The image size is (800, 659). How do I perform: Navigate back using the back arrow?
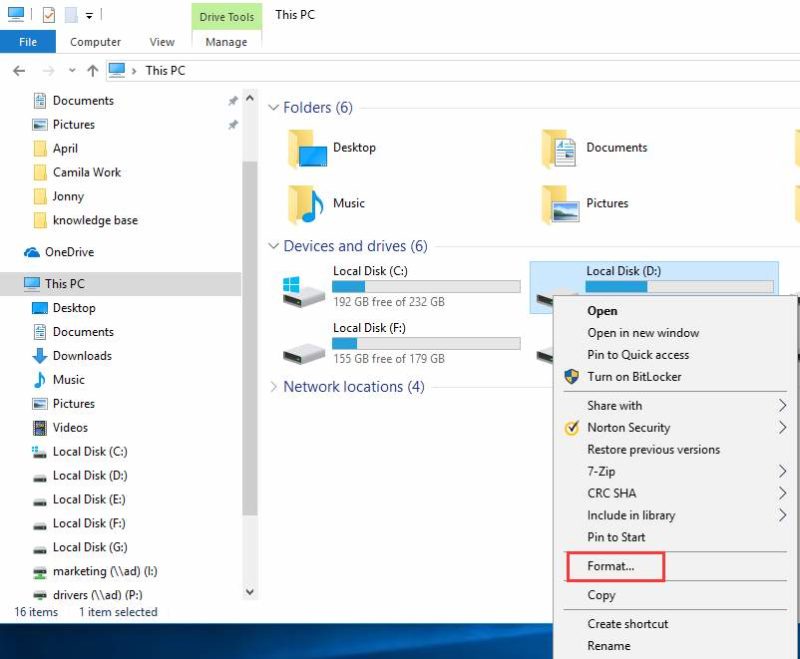coord(20,70)
